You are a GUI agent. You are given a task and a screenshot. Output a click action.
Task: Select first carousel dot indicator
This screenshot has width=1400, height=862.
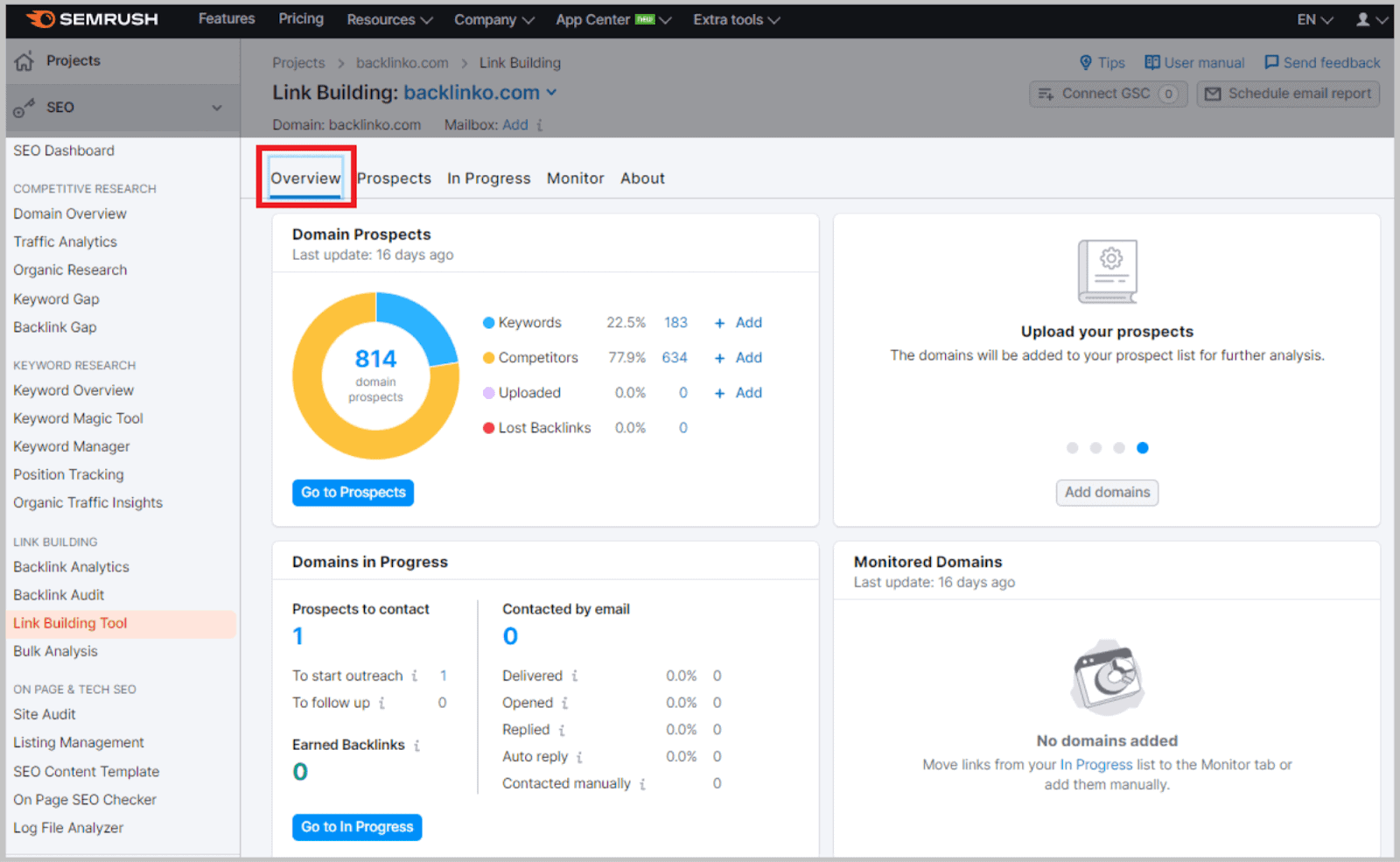click(x=1072, y=448)
